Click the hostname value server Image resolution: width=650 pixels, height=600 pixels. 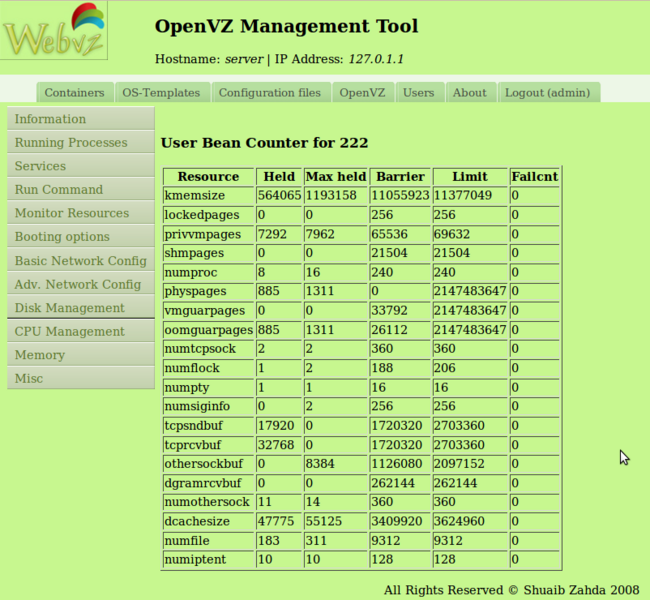click(x=244, y=59)
